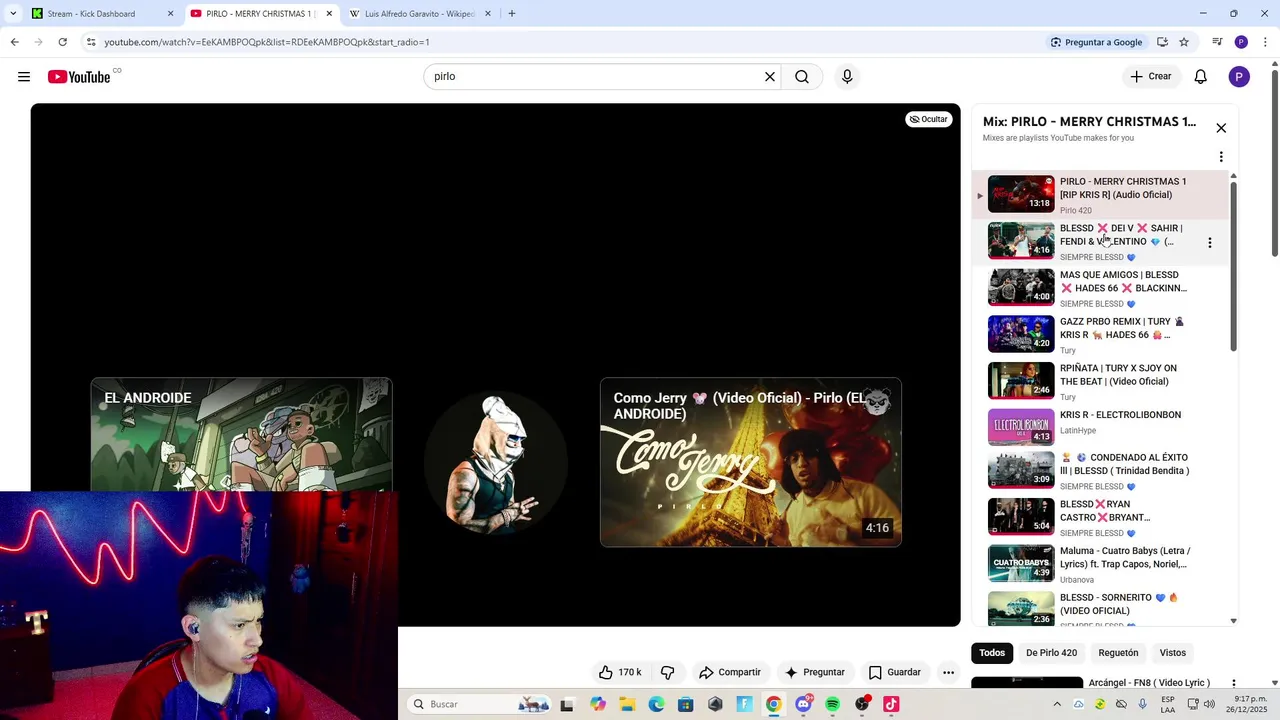Screen dimensions: 1280x720
Task: Open the mix panel's three-dot options
Action: point(1221,157)
